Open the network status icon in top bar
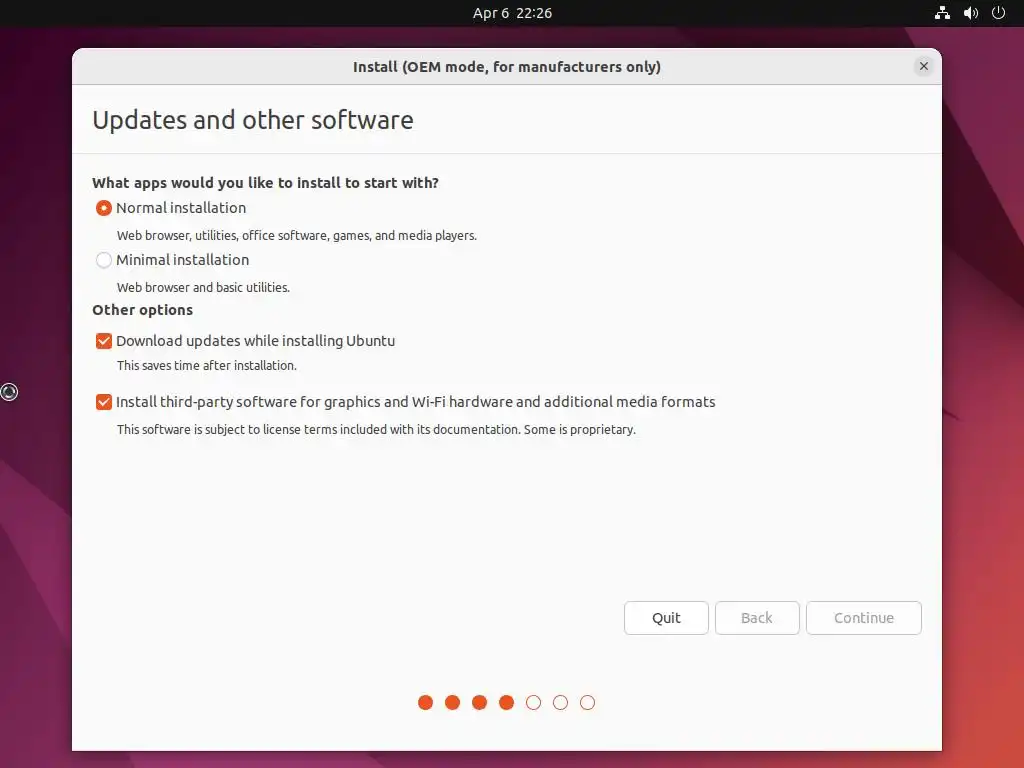The image size is (1024, 768). coord(942,13)
